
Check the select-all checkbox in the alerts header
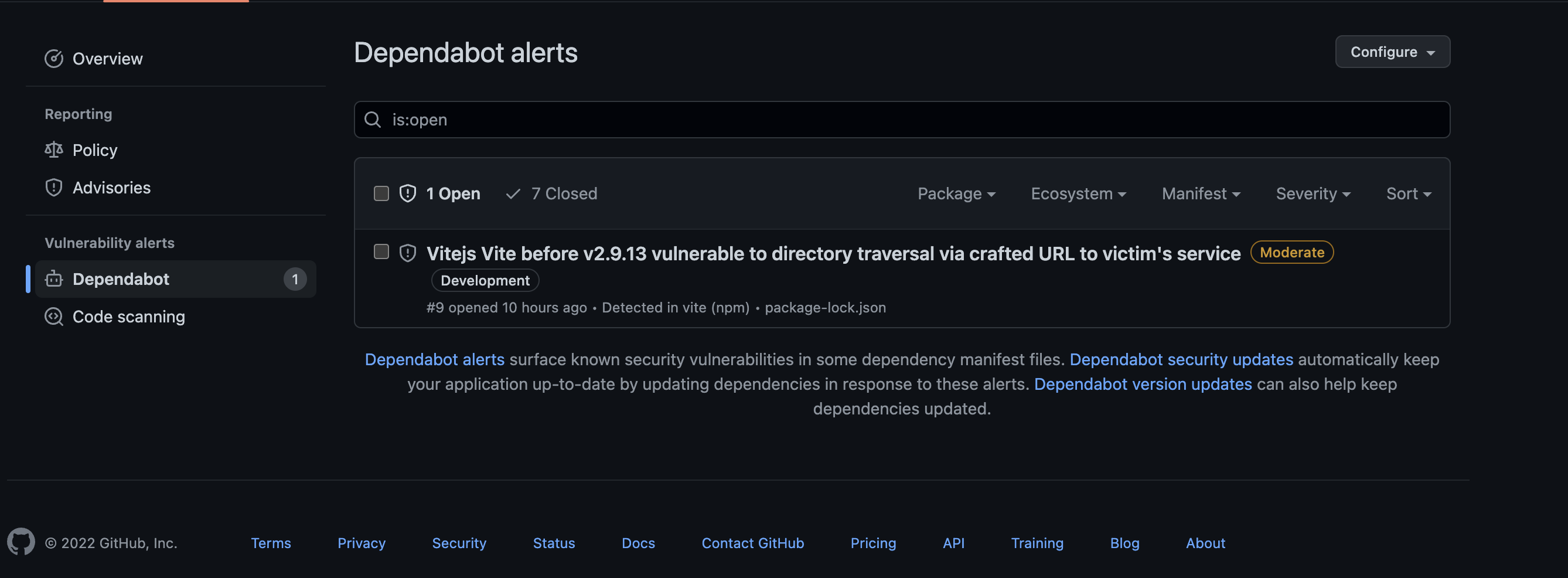381,193
